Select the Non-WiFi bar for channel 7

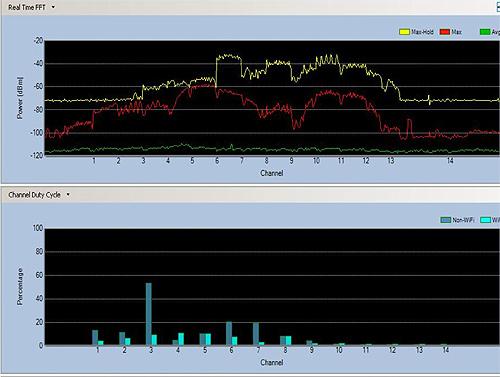(256, 334)
